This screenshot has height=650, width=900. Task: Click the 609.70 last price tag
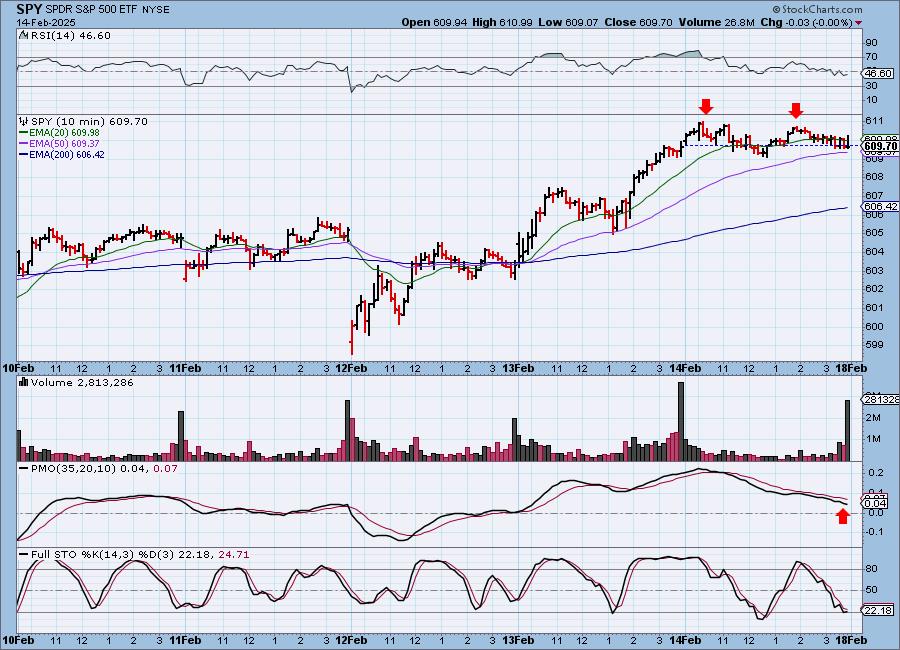(880, 146)
